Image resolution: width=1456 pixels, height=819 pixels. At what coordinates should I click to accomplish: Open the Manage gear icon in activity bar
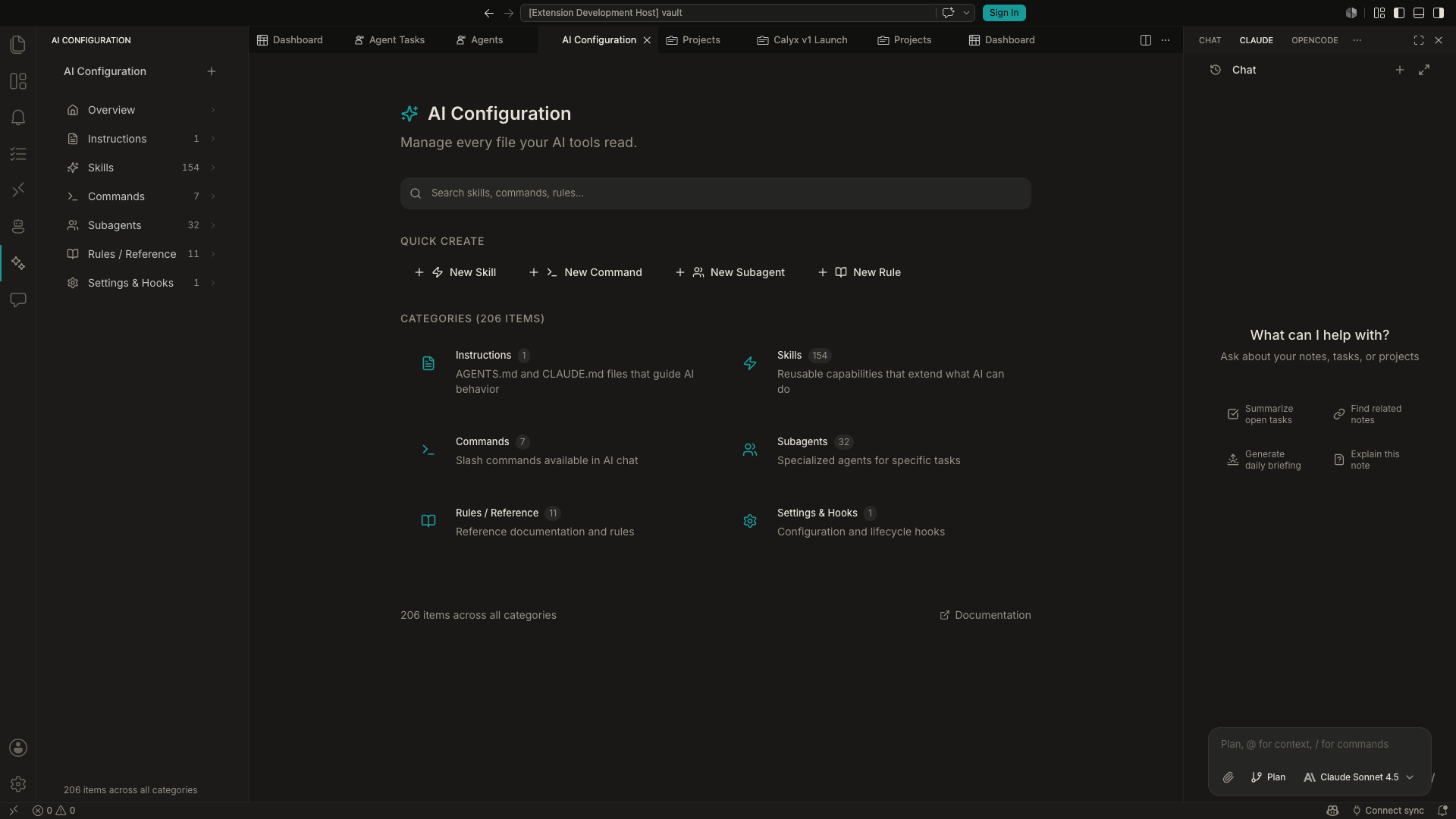(18, 784)
